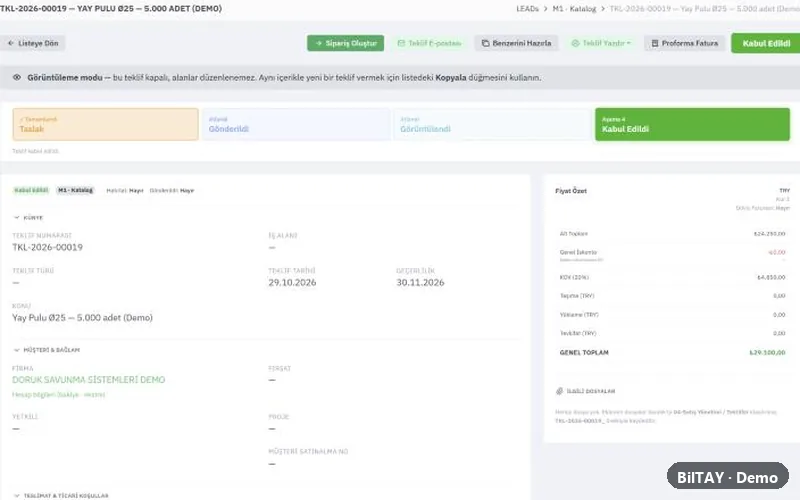Click the Hesap bilgileri link under the company
Image resolution: width=800 pixels, height=500 pixels.
(58, 394)
